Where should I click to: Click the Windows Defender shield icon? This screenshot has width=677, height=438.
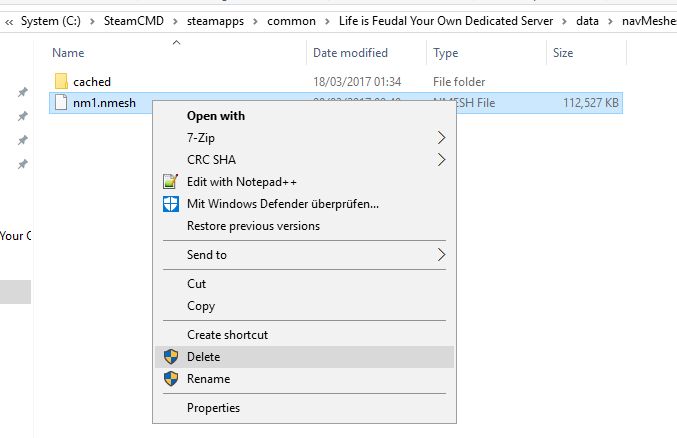(171, 204)
